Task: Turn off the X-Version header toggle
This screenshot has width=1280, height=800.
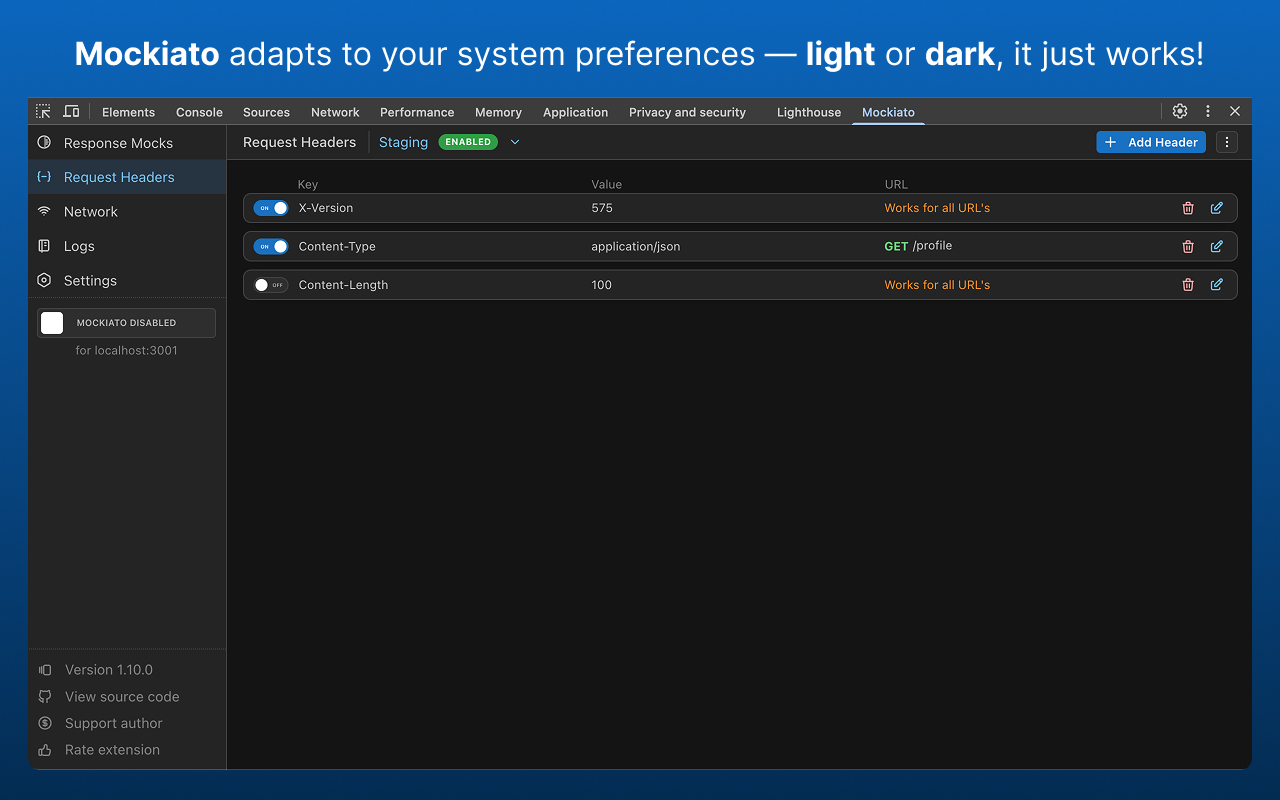Action: tap(271, 208)
